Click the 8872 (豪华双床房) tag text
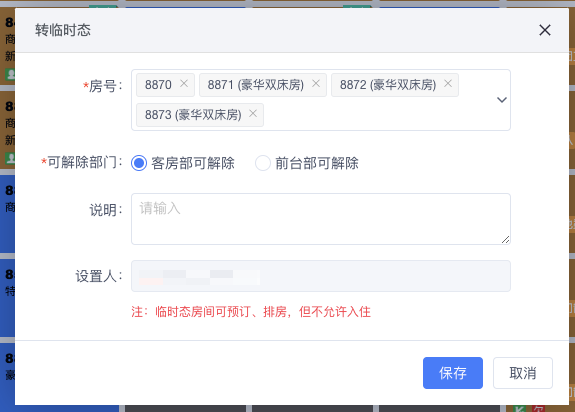 [x=388, y=85]
